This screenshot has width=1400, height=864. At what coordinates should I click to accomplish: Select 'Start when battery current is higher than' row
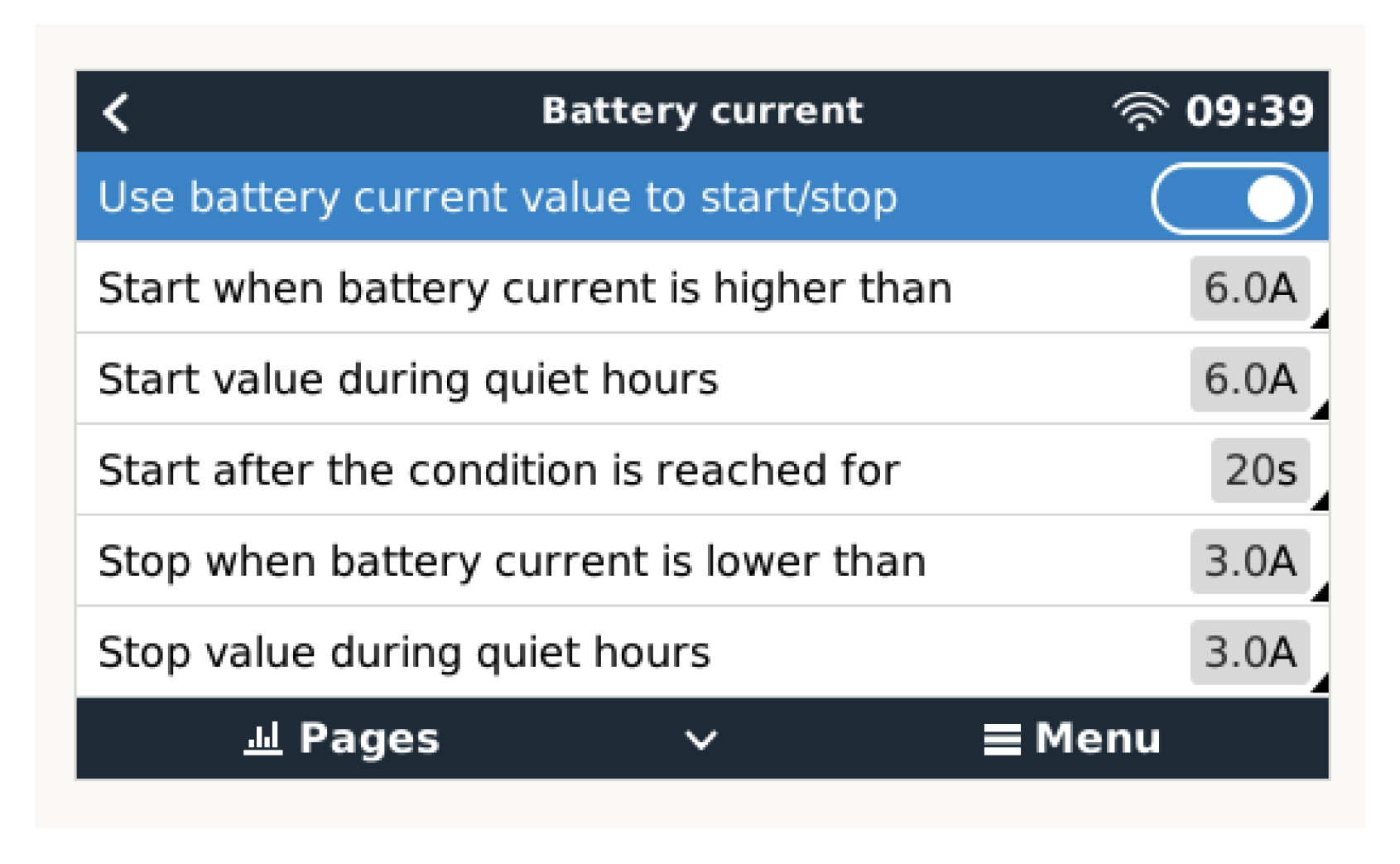coord(525,289)
